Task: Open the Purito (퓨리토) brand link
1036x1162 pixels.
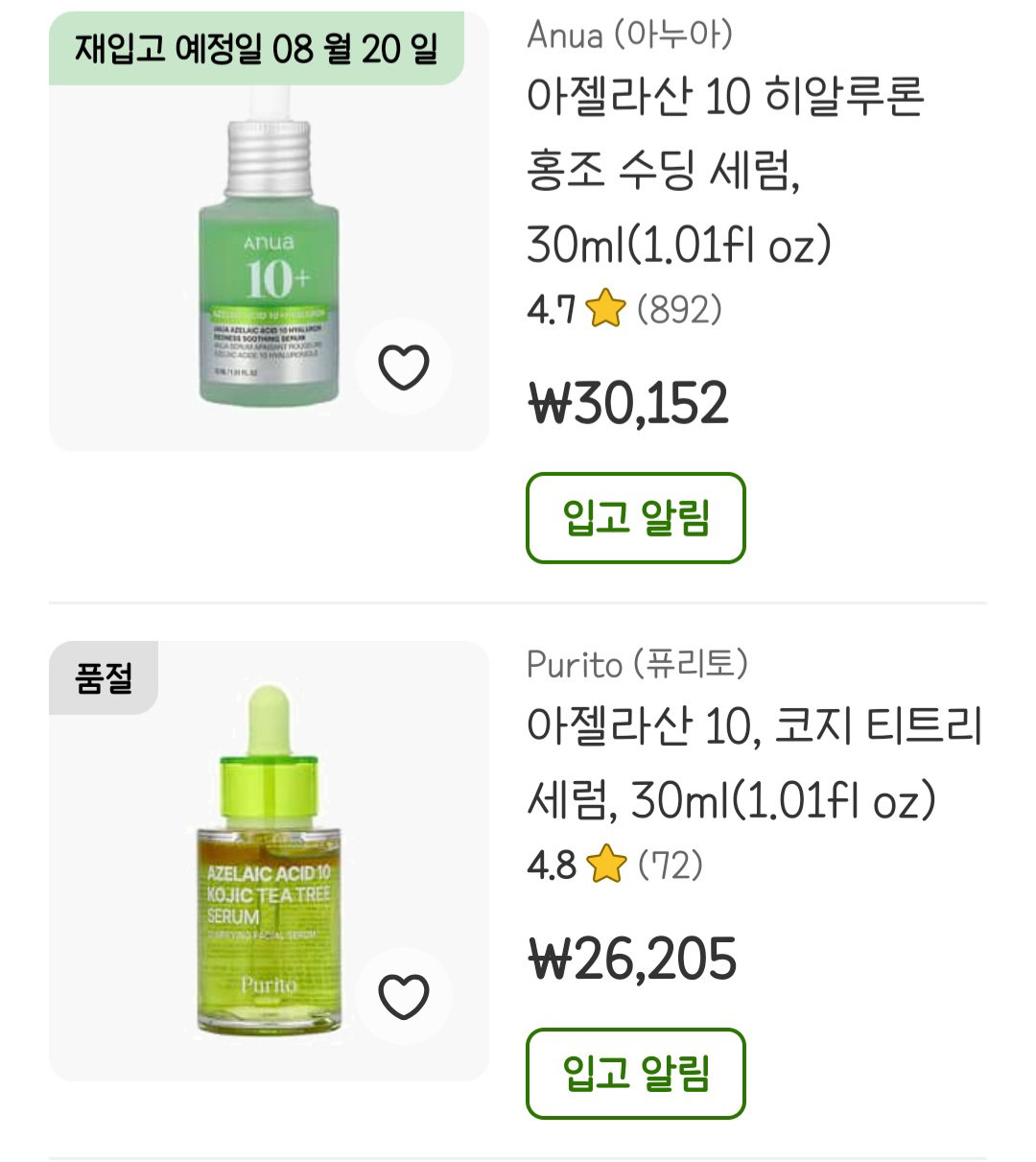Action: click(x=637, y=664)
